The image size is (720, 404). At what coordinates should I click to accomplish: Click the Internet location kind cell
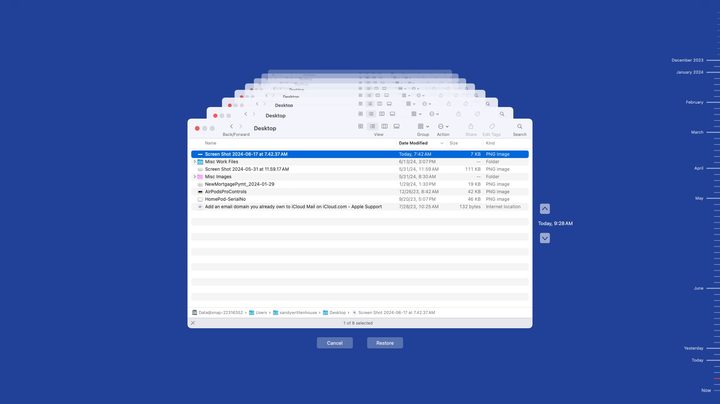tap(503, 207)
